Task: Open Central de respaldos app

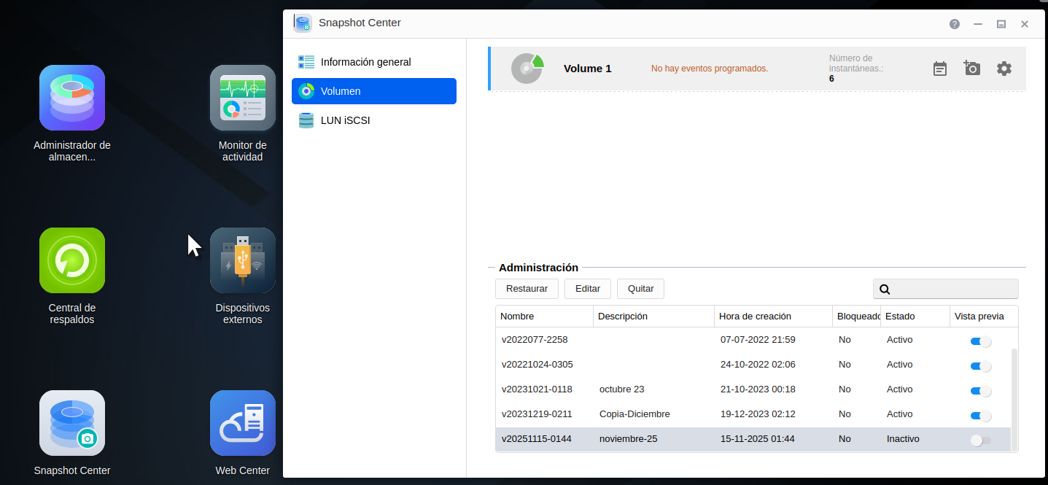Action: pyautogui.click(x=72, y=261)
